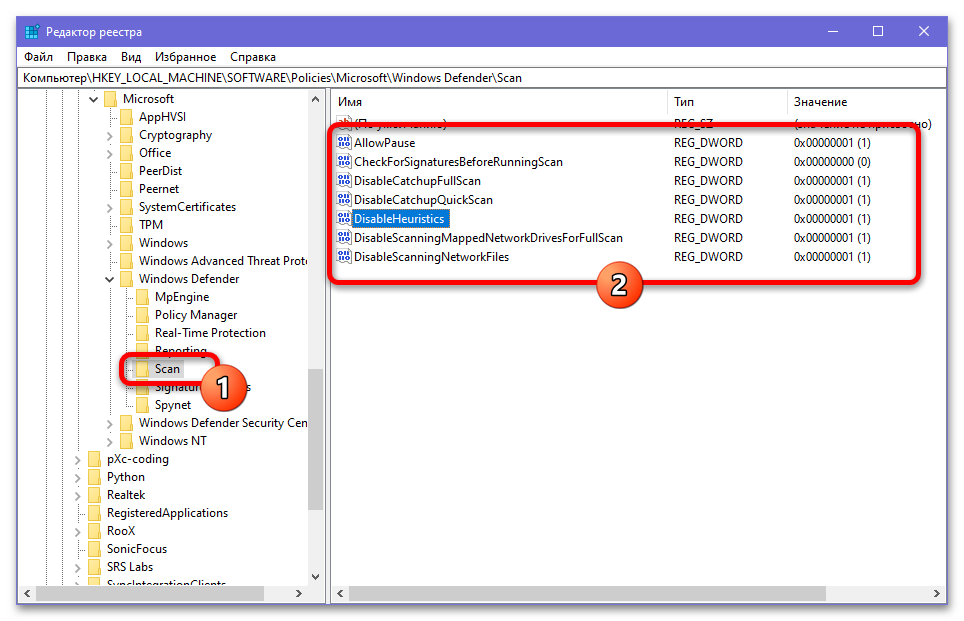The image size is (964, 621).
Task: Select the Windows Advanced Threat Protection key
Action: pos(223,261)
